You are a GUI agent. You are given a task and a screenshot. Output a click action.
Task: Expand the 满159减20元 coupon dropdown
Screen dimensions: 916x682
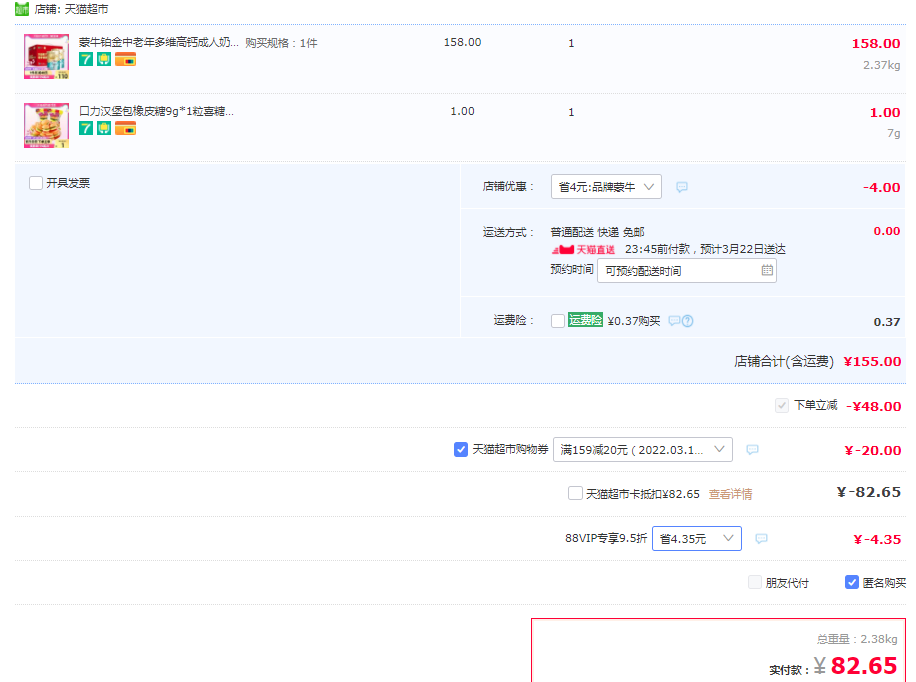point(643,449)
